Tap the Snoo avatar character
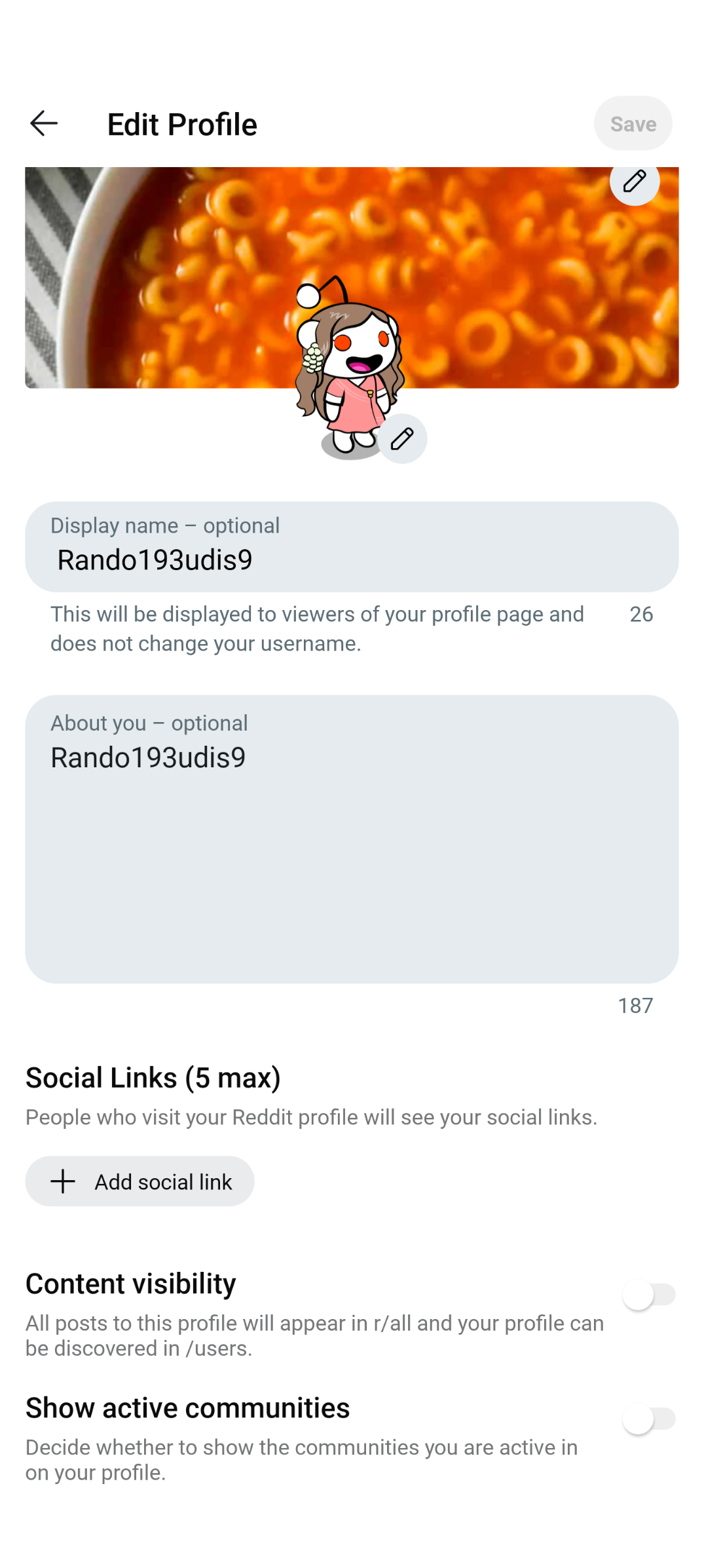 coord(347,367)
